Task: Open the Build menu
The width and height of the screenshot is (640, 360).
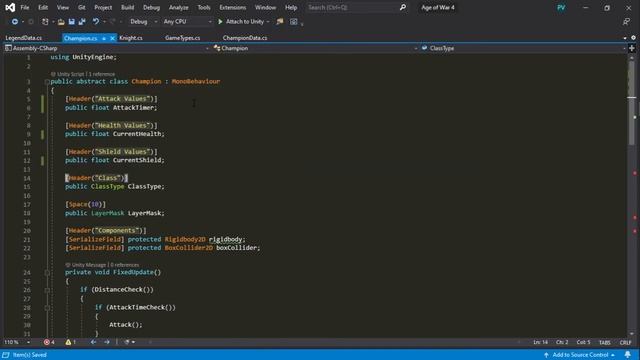Action: [x=127, y=7]
